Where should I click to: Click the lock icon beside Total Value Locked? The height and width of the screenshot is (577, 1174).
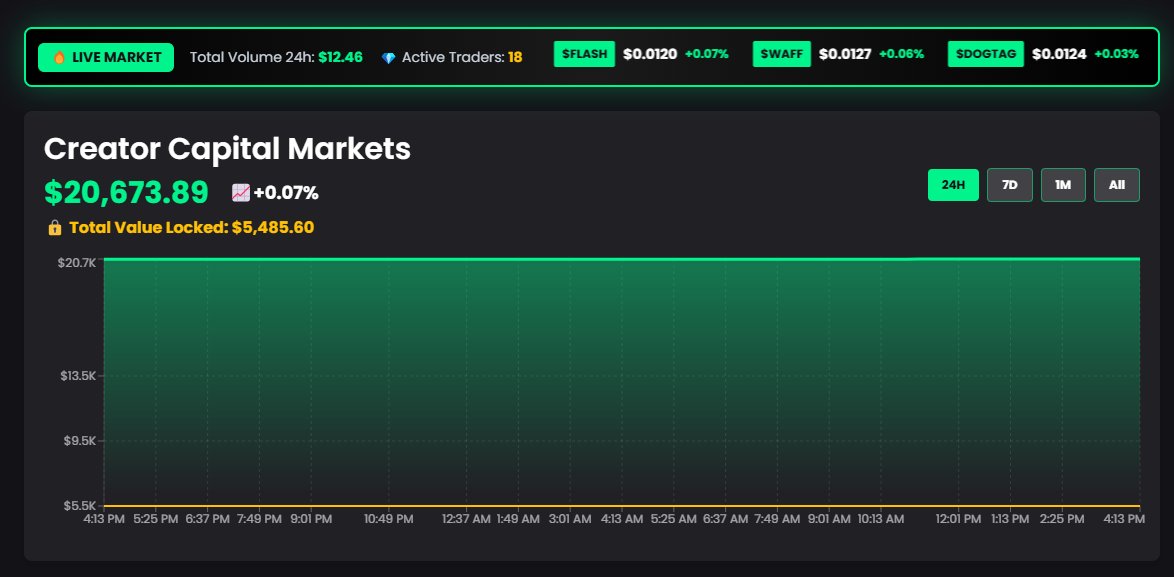55,228
